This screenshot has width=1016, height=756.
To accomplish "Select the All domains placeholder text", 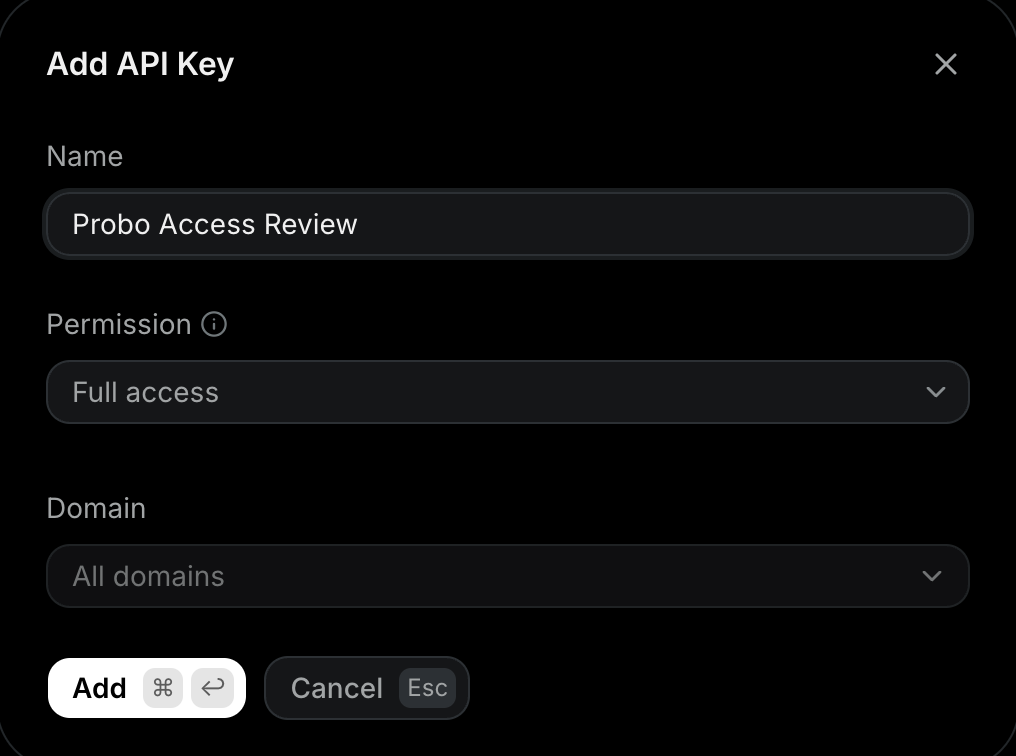I will tap(148, 576).
